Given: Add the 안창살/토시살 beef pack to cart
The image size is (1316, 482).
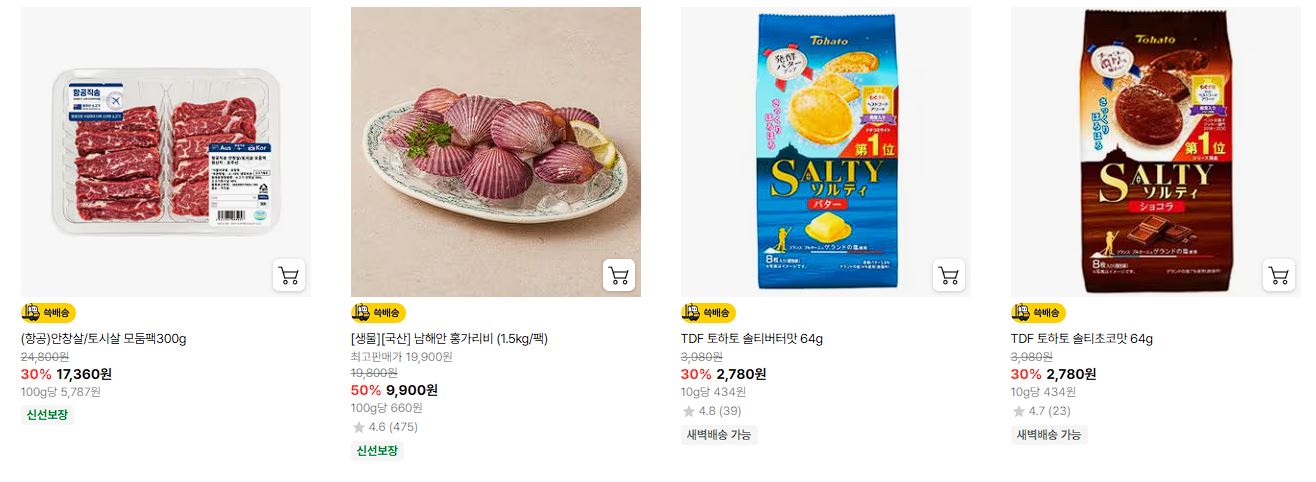Looking at the screenshot, I should (x=289, y=275).
